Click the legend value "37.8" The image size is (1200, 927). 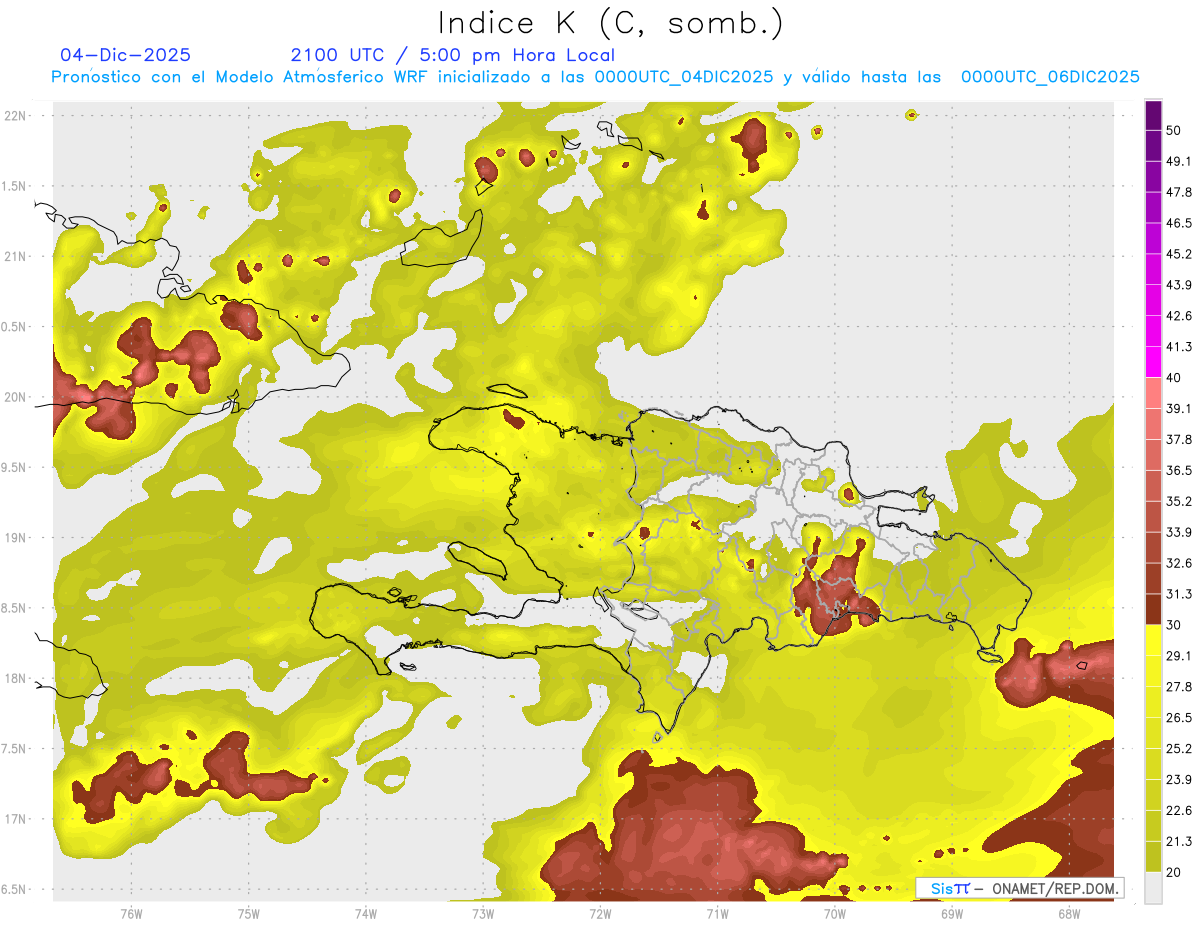pos(1179,439)
